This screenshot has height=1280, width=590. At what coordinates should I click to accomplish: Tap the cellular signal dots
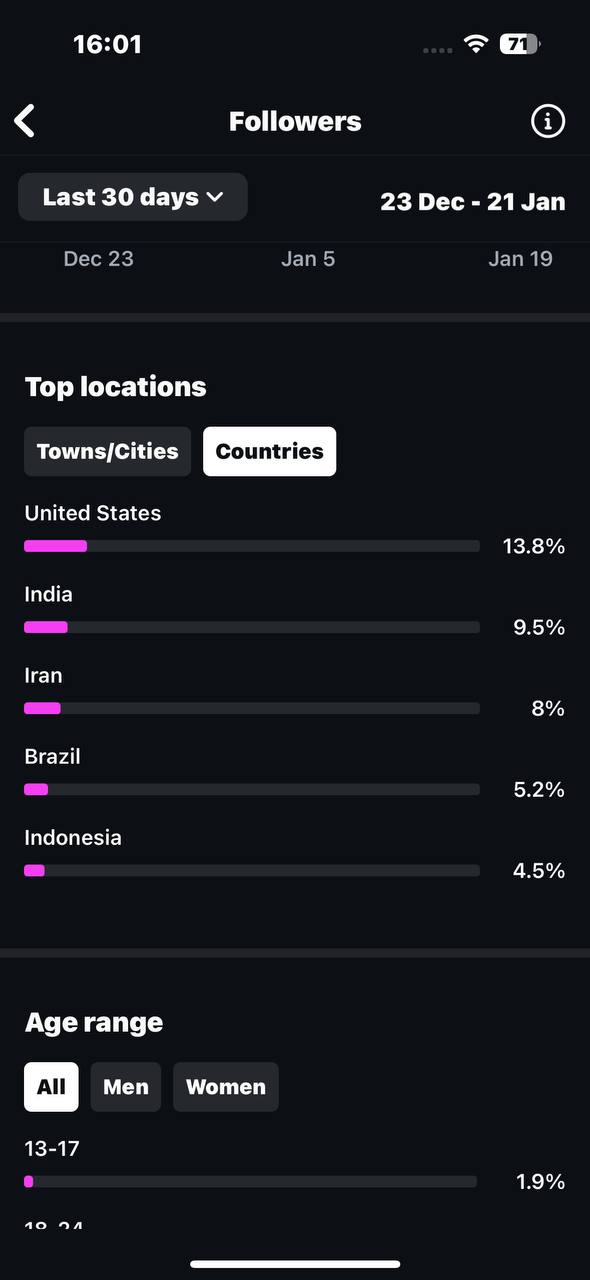(x=438, y=50)
